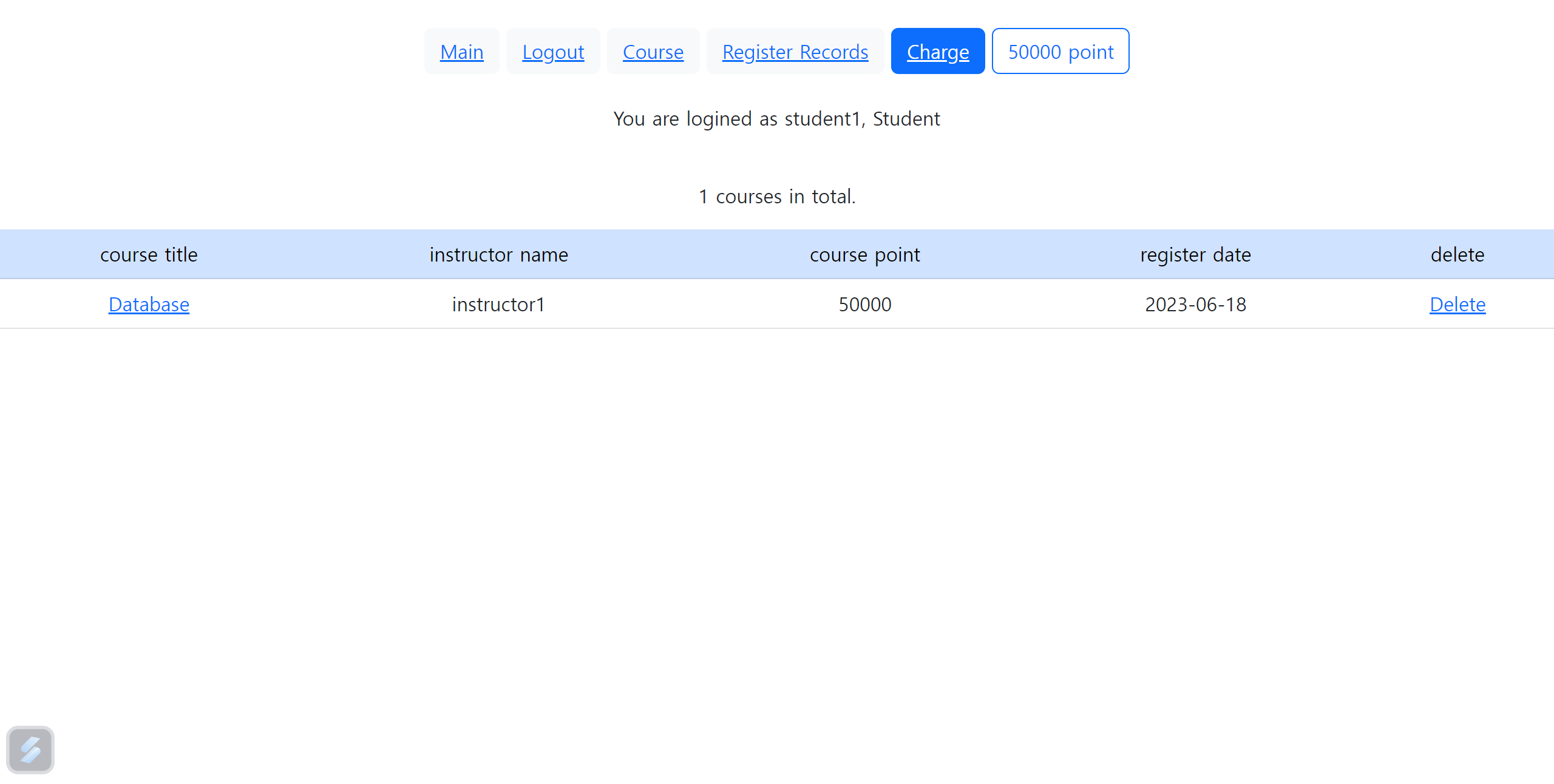Click the instructor name column header
Screen dimensions: 1554x784
pyautogui.click(x=498, y=255)
